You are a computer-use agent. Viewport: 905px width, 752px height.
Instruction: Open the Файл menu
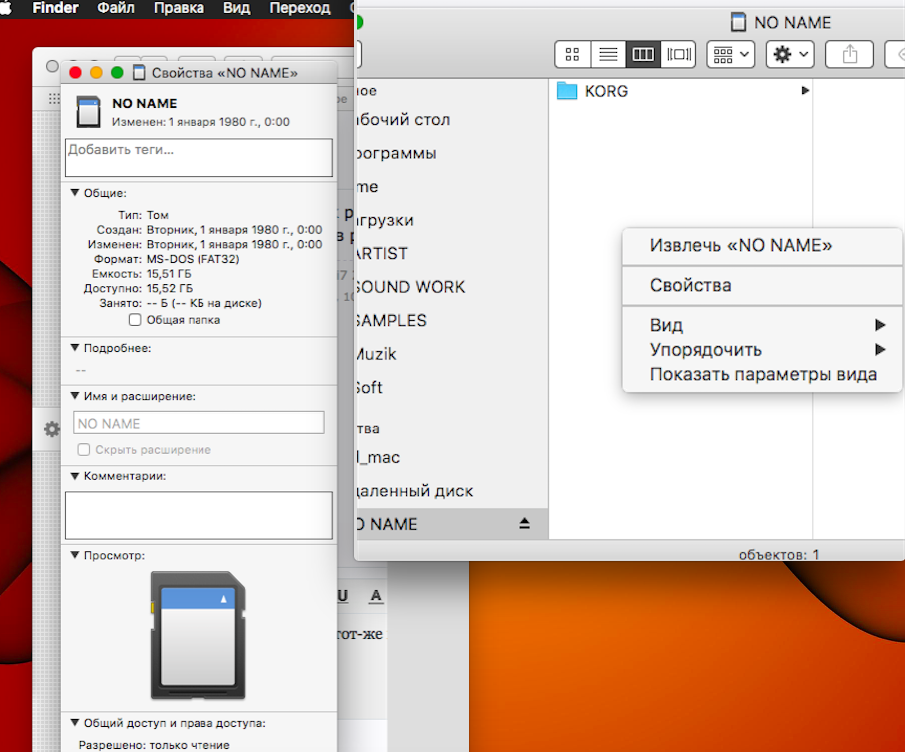pyautogui.click(x=116, y=8)
